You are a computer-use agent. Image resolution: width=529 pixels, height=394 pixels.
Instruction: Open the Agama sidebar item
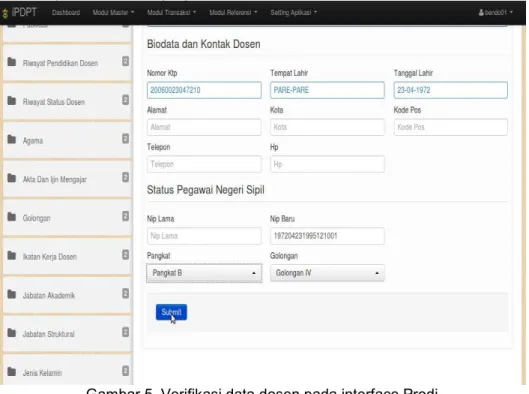pyautogui.click(x=33, y=141)
